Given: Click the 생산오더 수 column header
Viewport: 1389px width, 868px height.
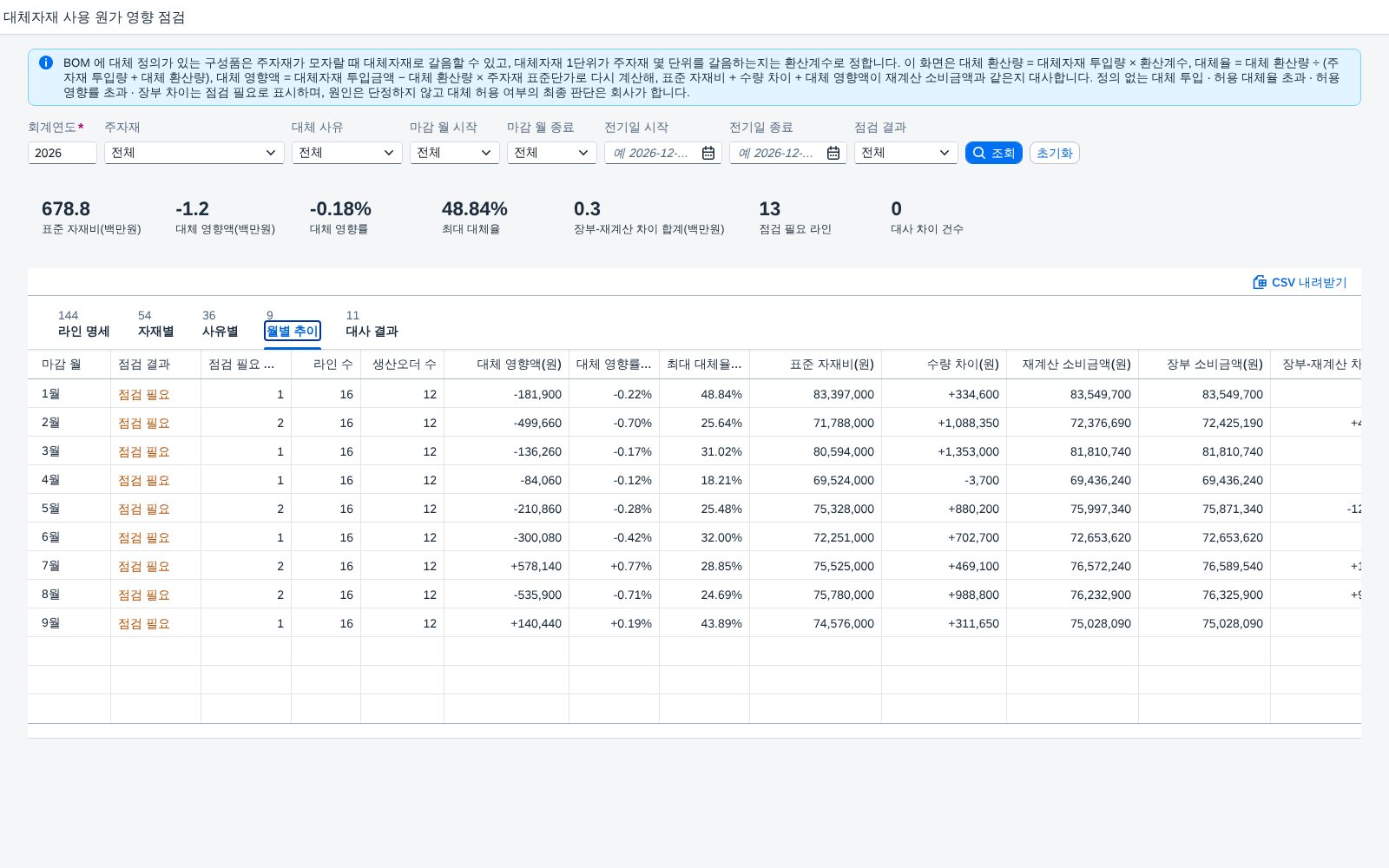Looking at the screenshot, I should 403,365.
